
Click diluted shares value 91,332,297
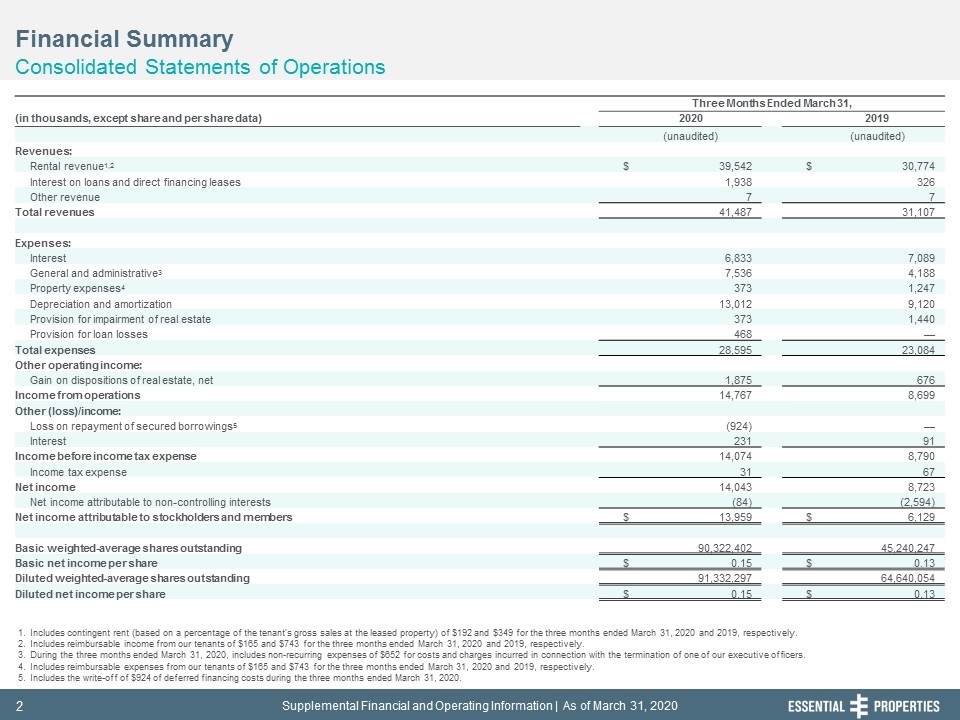coord(725,579)
